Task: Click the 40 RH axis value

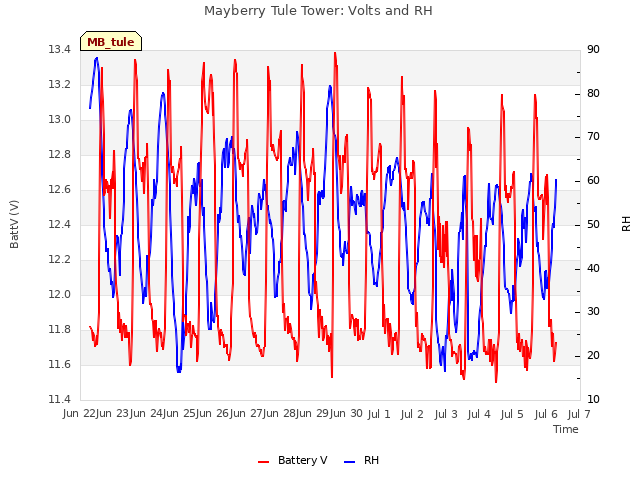Action: 593,269
